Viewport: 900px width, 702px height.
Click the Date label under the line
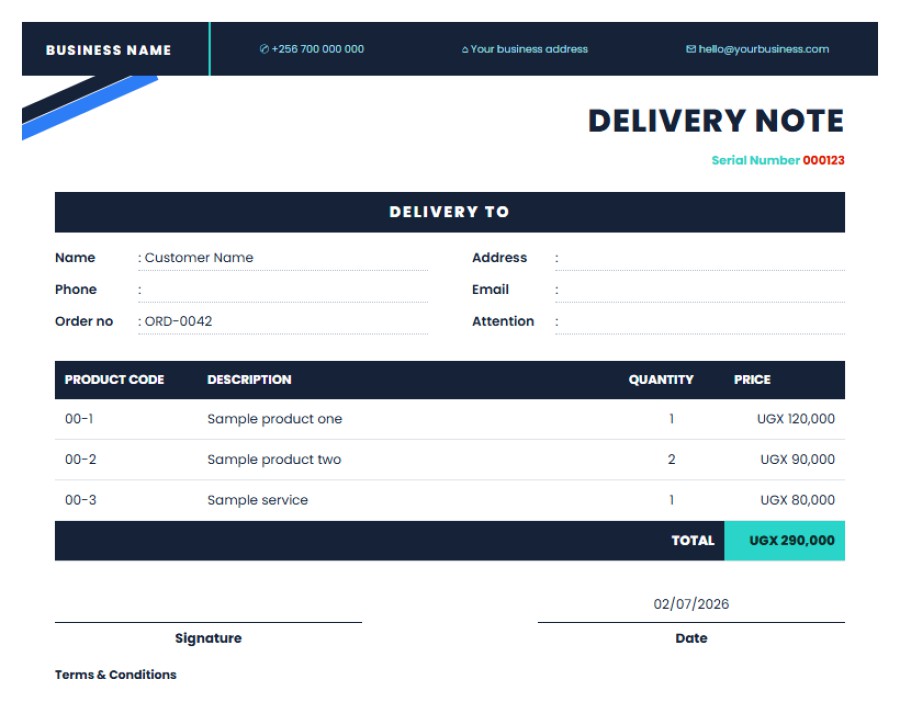pos(691,638)
